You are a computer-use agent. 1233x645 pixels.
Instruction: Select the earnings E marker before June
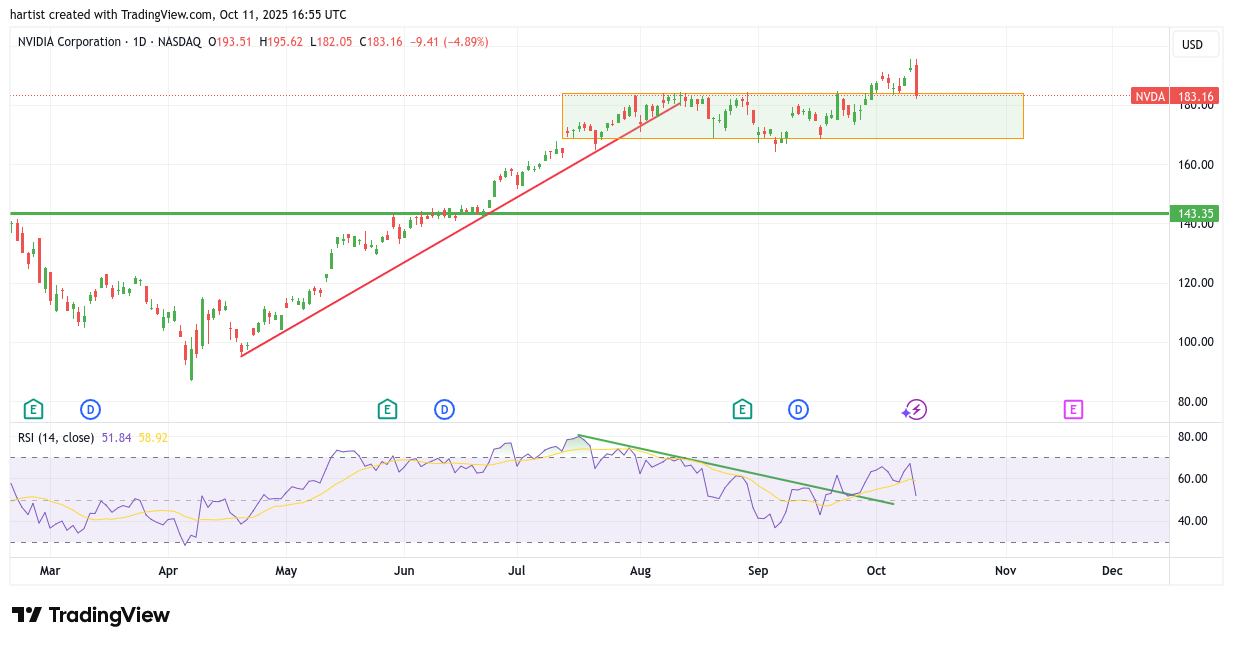387,409
